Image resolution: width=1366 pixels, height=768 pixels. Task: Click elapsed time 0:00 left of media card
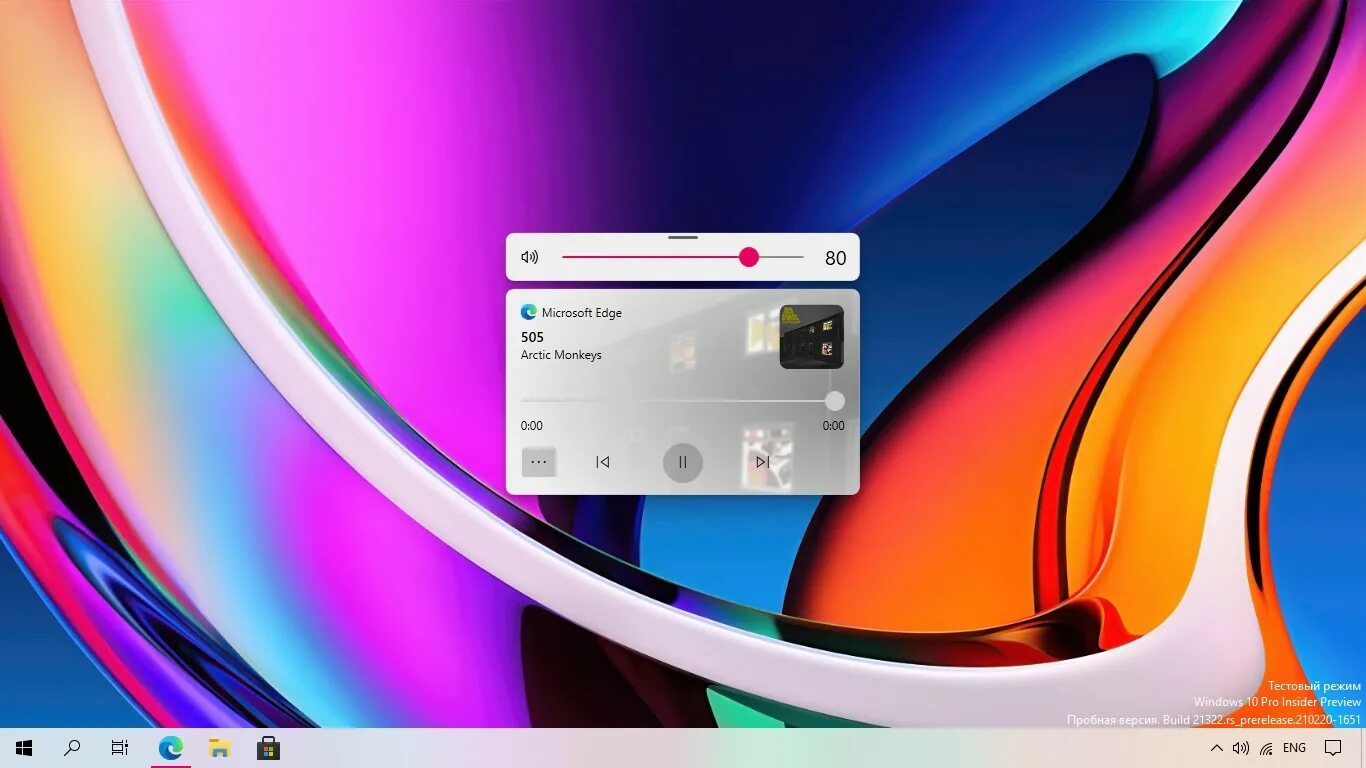[532, 426]
